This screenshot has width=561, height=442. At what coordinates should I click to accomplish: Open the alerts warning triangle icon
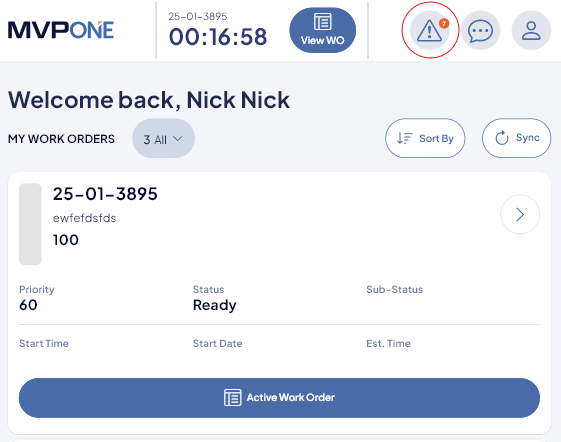pos(429,30)
